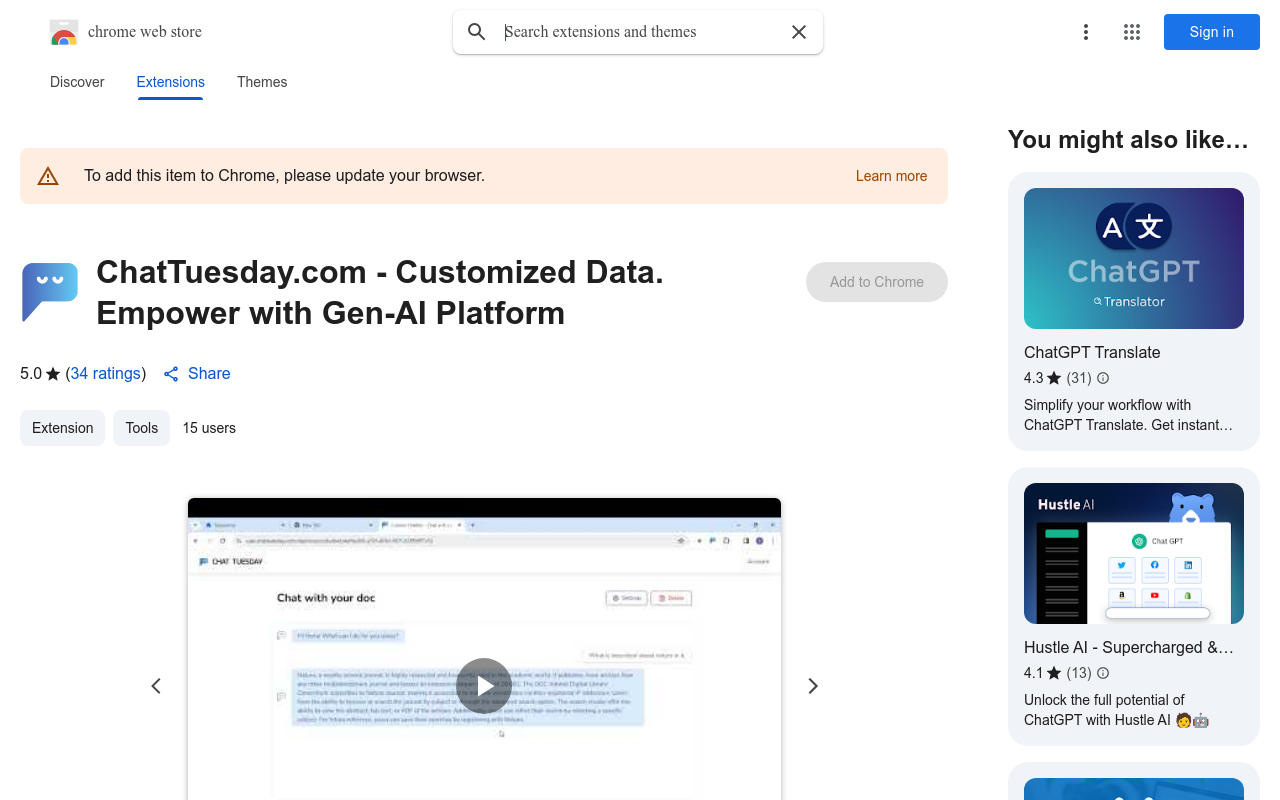The image size is (1280, 800).
Task: Click the rating star icon next to 5.0
Action: coord(53,374)
